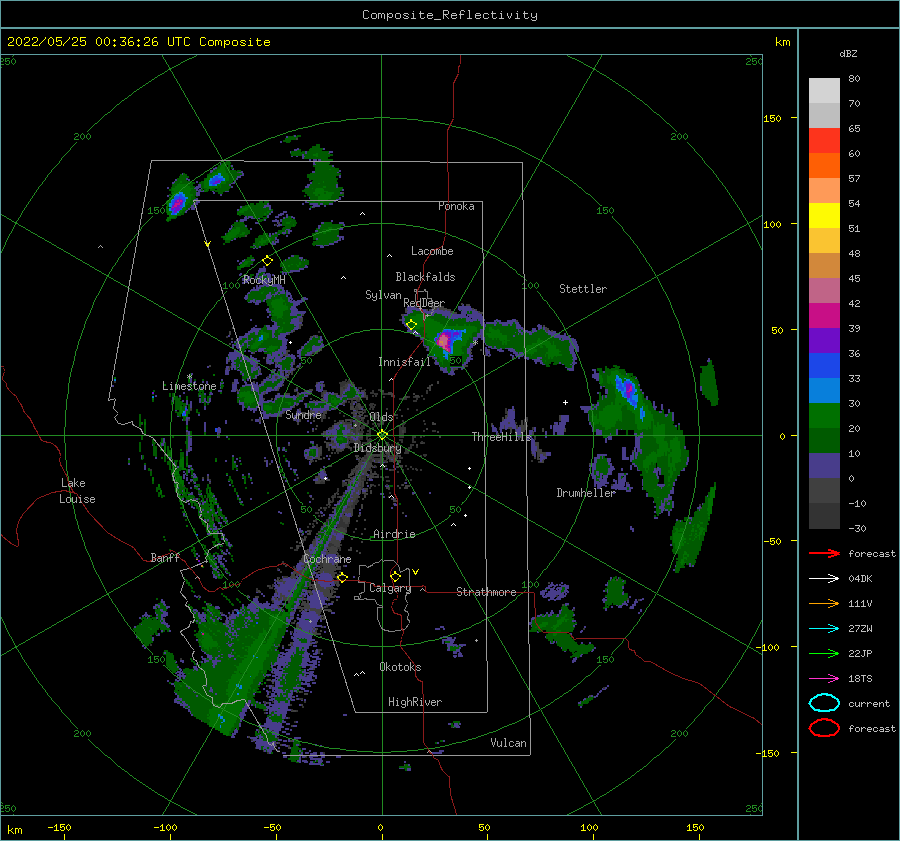
Task: Click the Okotoks town label
Action: [x=400, y=667]
